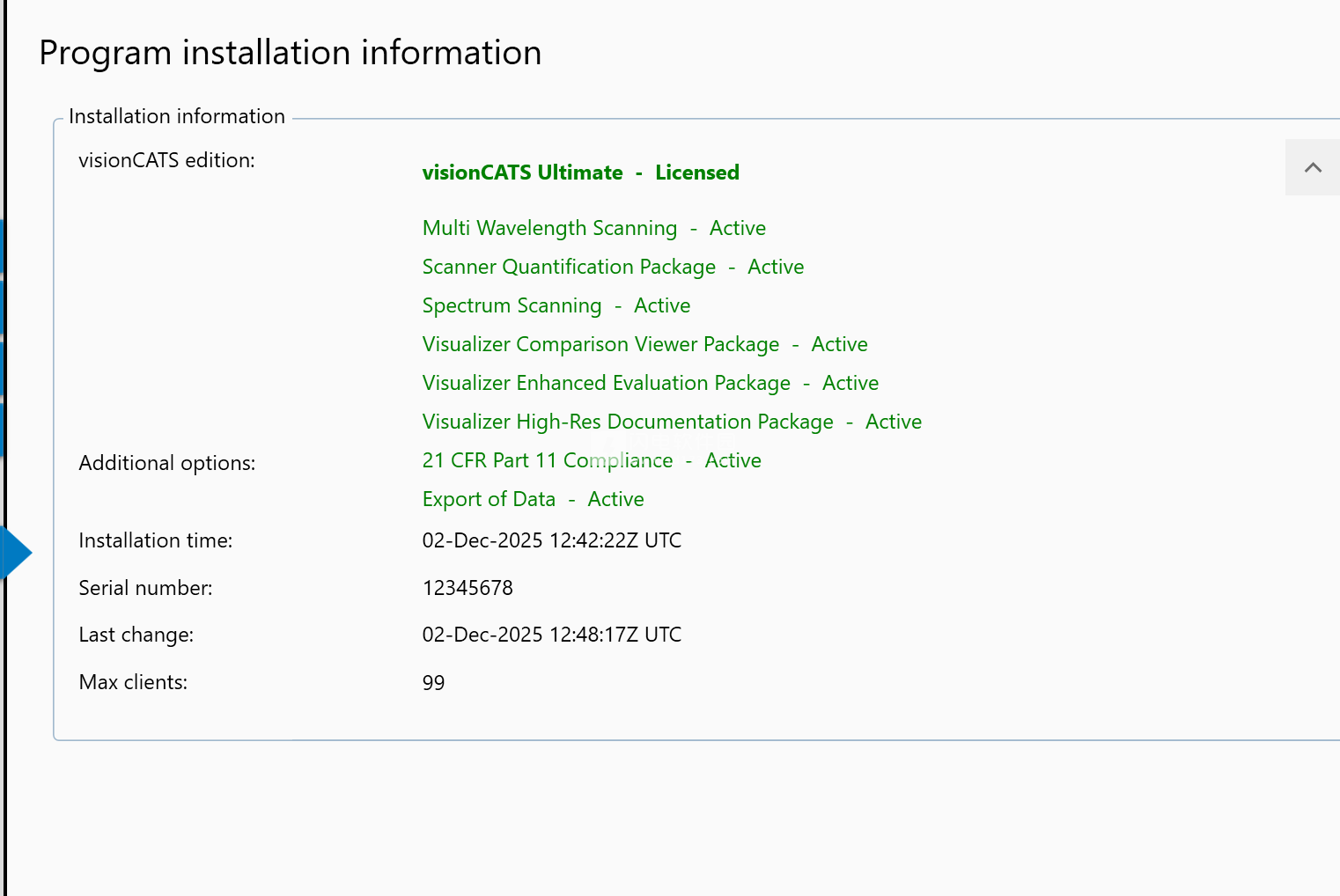1340x896 pixels.
Task: Select the Export of Data entry
Action: [533, 499]
